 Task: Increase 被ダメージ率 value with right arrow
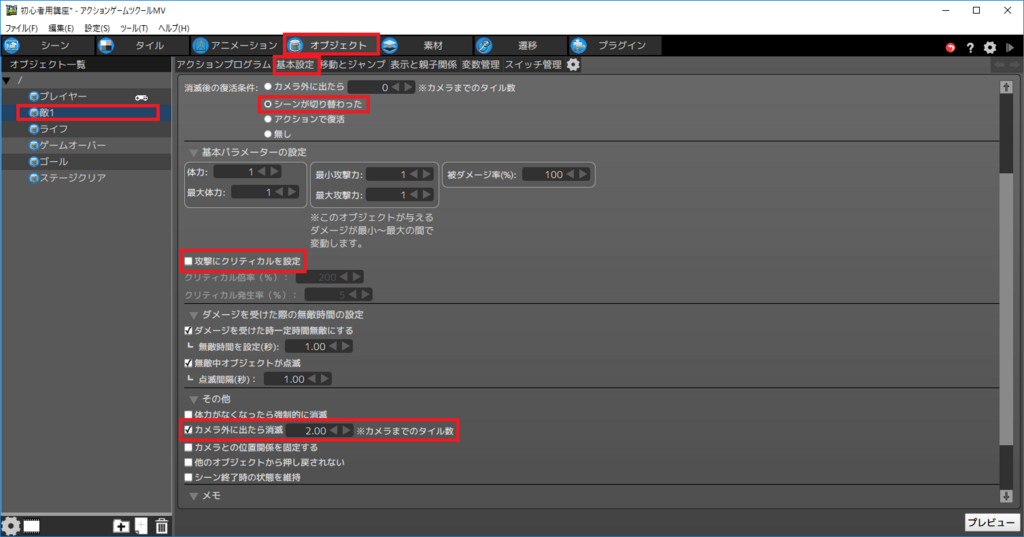tap(583, 174)
